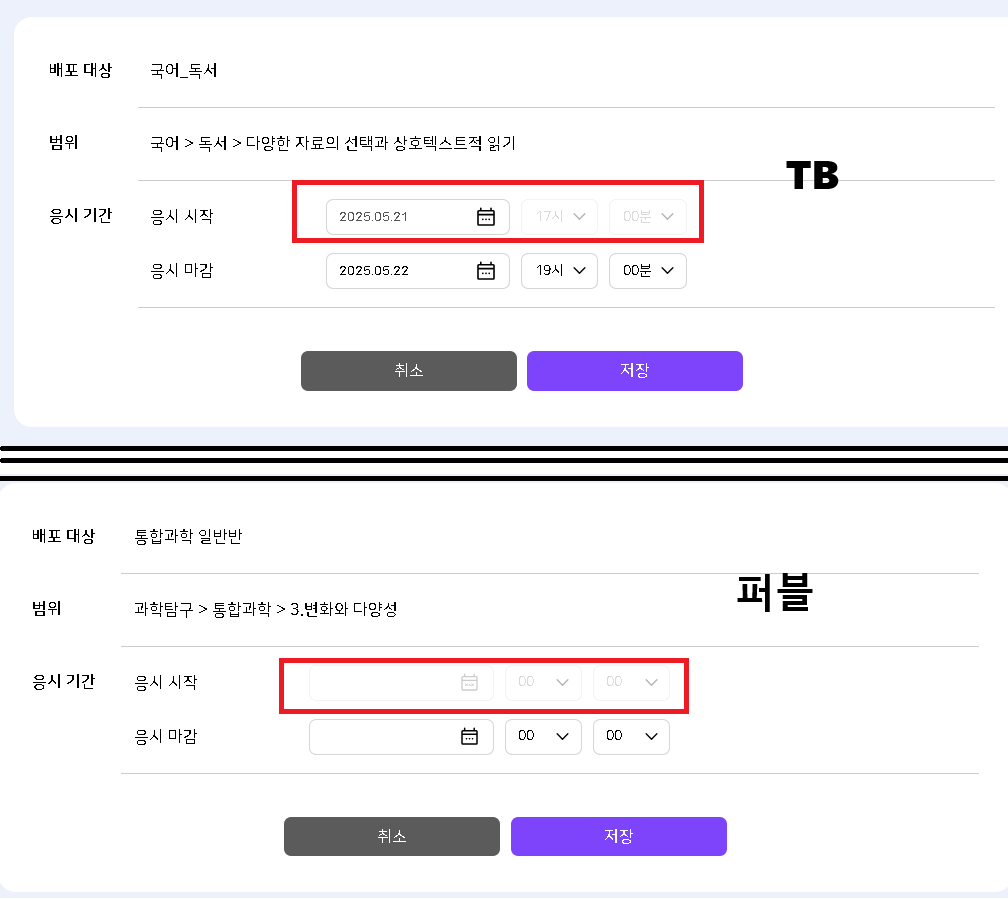Click calendar icon in 통합과학 응시 시작 row

pyautogui.click(x=469, y=683)
